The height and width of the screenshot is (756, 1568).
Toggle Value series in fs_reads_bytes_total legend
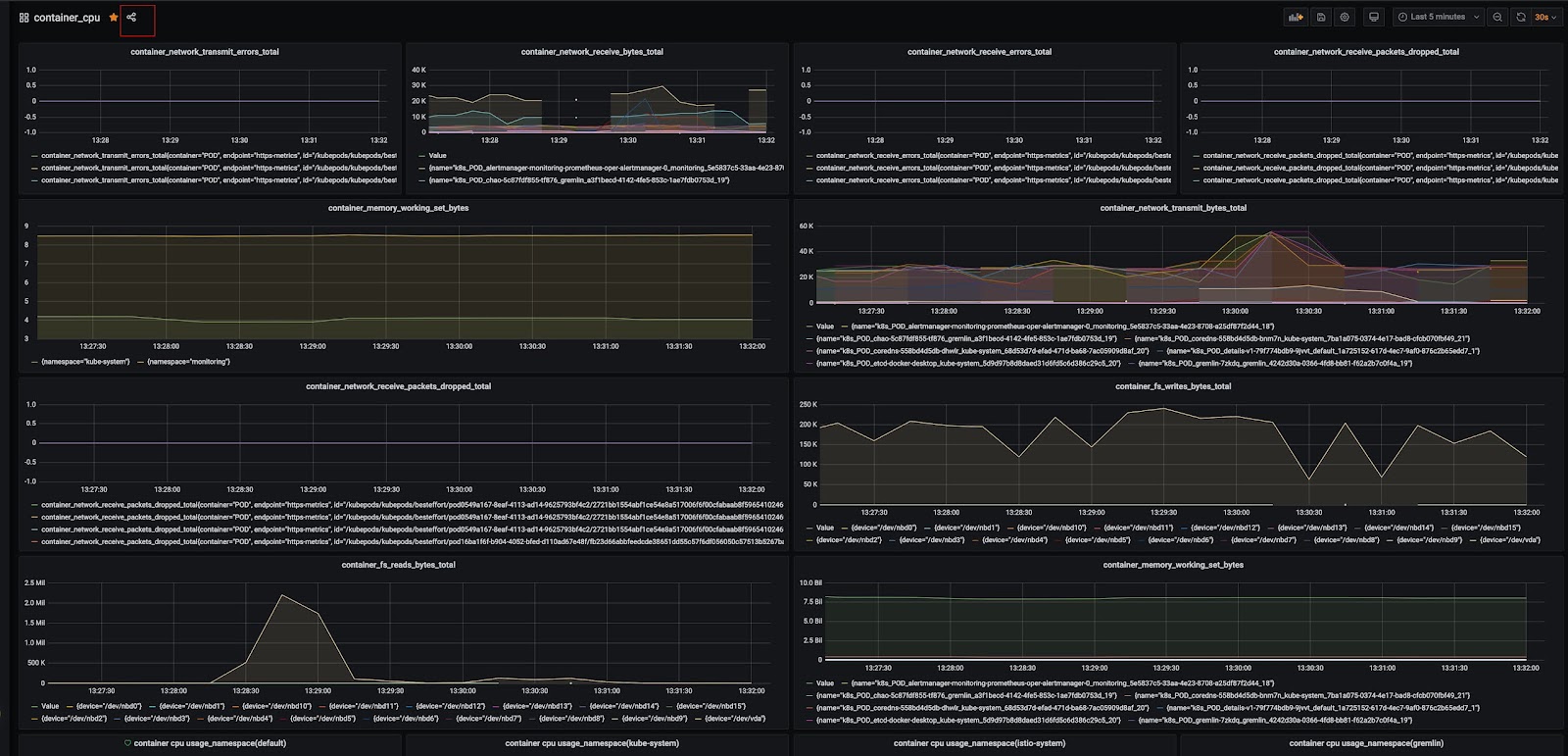pos(50,706)
